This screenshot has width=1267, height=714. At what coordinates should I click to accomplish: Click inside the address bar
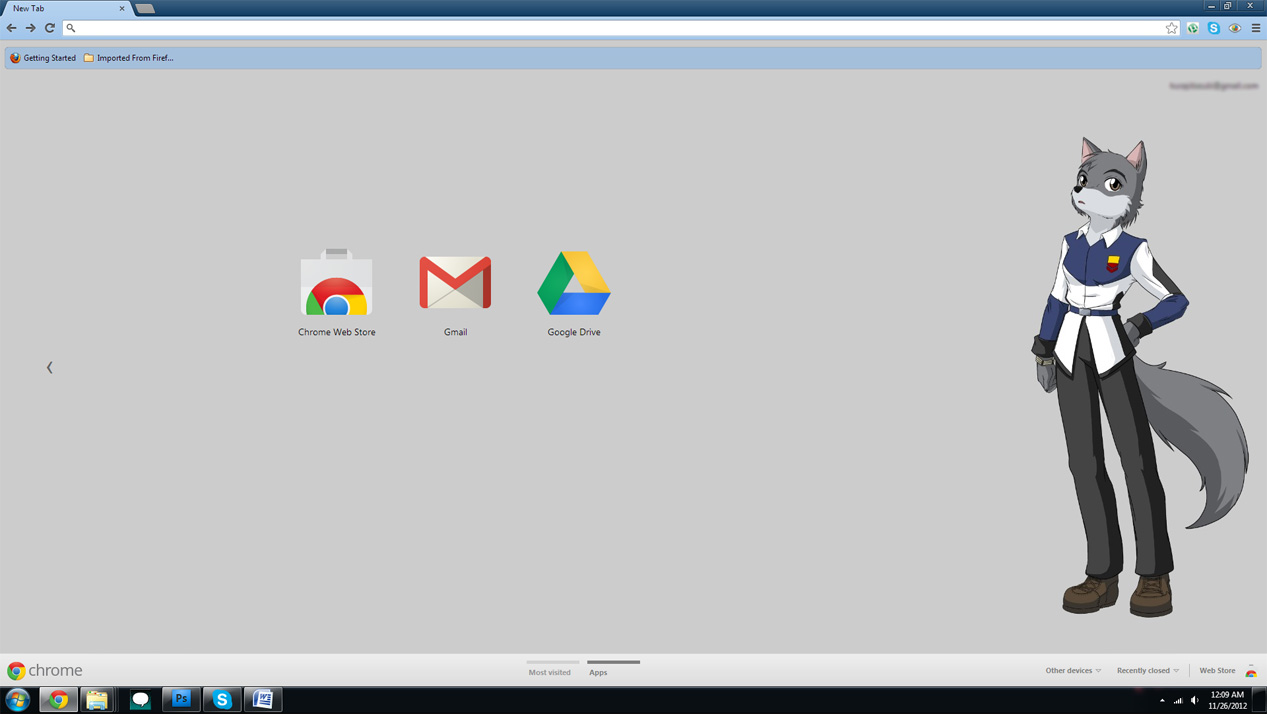(400, 28)
